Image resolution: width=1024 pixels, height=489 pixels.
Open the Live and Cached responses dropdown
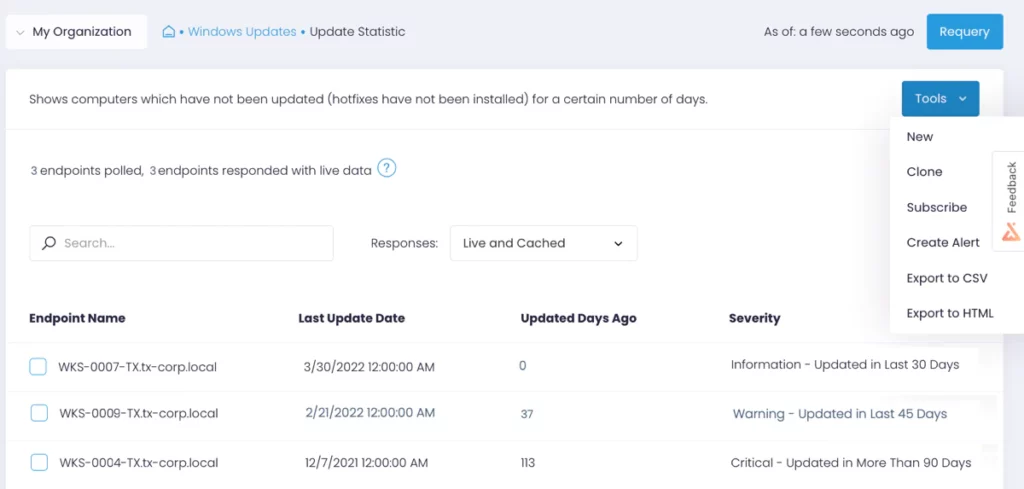coord(543,243)
